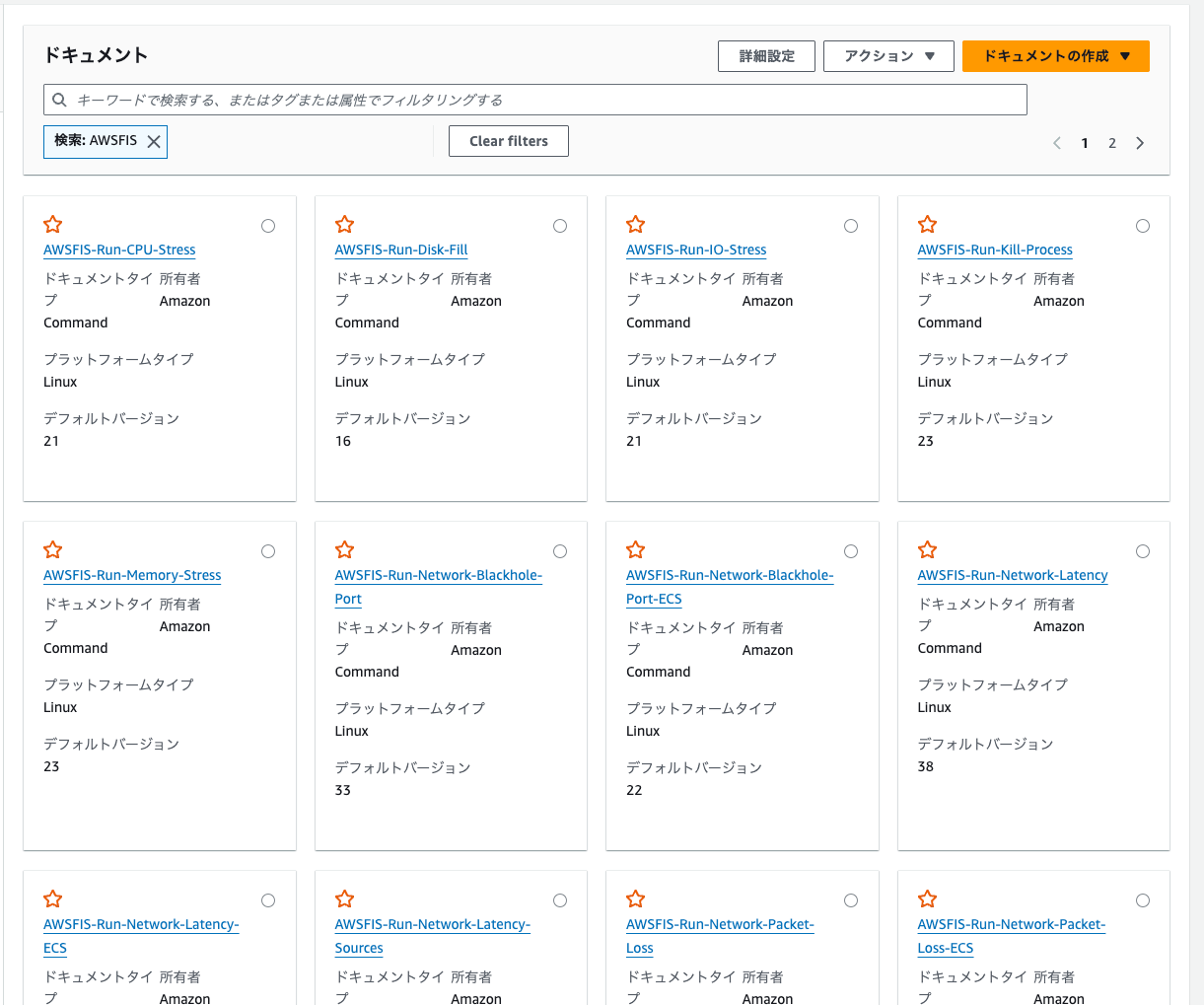Favorite AWSFIS-Run-IO-Stress with its star icon
Image resolution: width=1204 pixels, height=1005 pixels.
(x=636, y=225)
